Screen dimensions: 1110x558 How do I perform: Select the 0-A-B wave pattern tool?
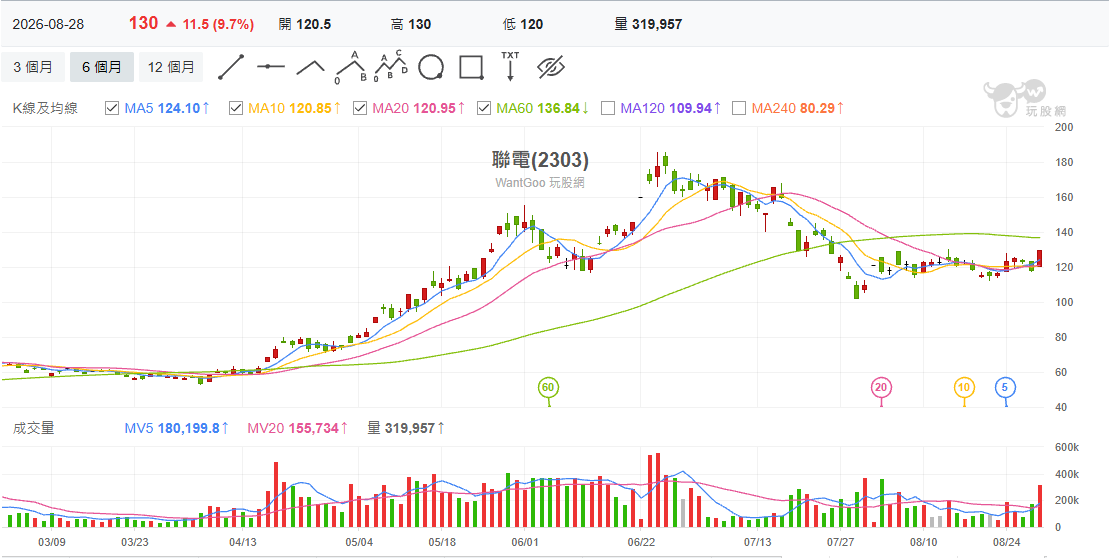(x=351, y=67)
